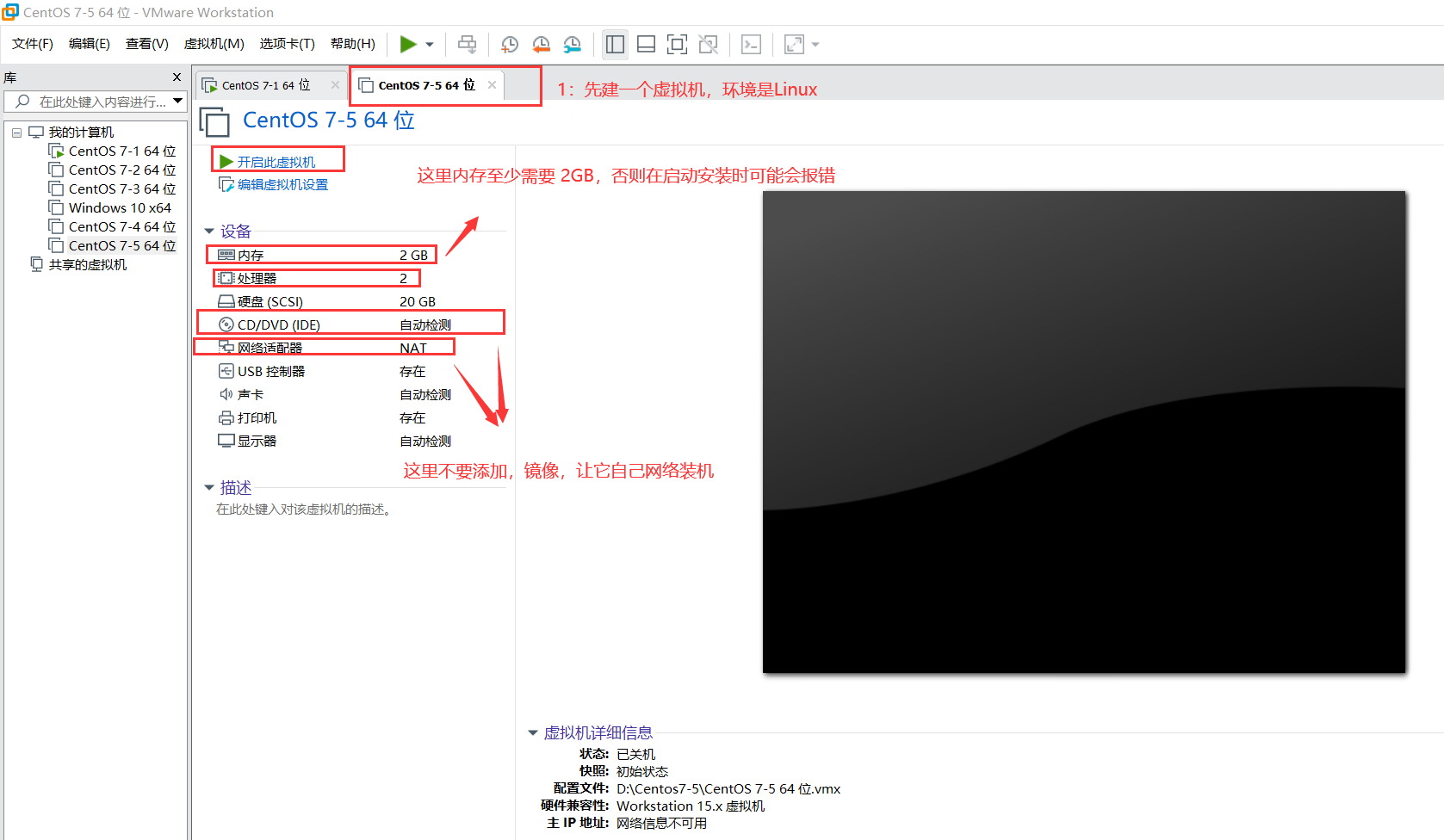
Task: Open the 编辑(E) menu
Action: pos(90,44)
